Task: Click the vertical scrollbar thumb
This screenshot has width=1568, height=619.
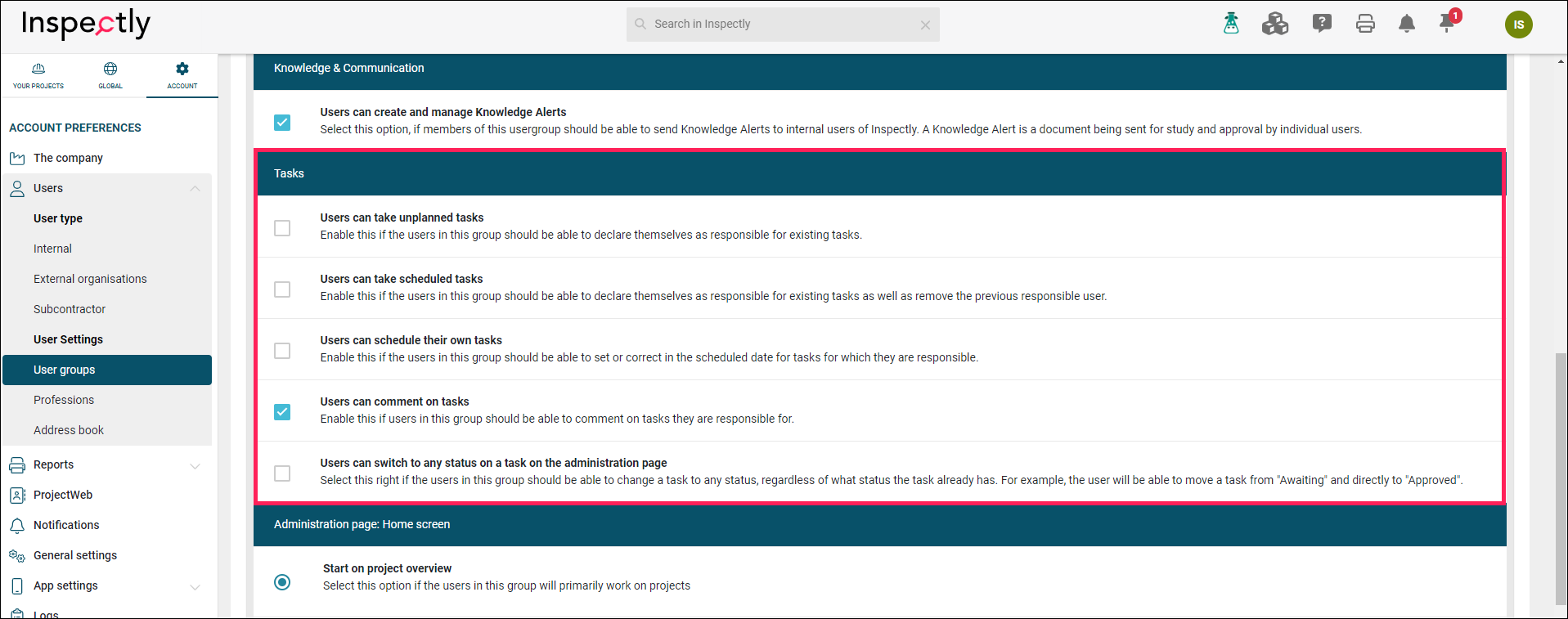Action: (1561, 478)
